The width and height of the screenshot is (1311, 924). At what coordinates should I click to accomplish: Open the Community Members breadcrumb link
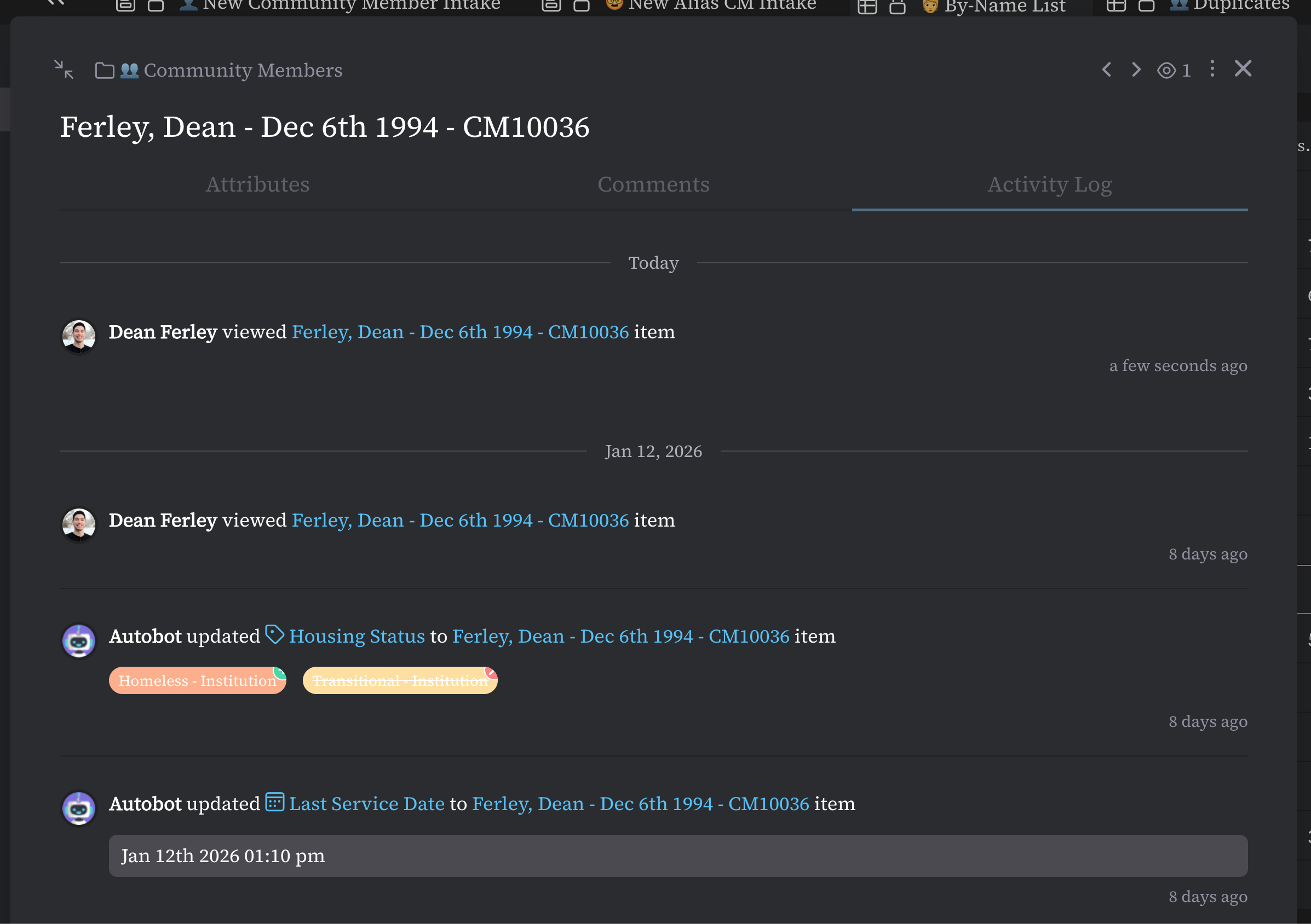click(243, 70)
